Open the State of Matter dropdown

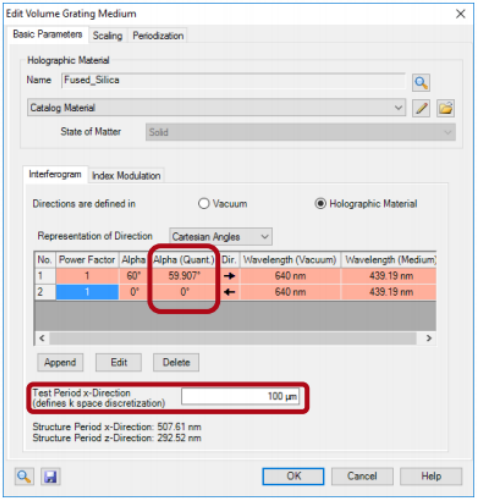point(300,132)
